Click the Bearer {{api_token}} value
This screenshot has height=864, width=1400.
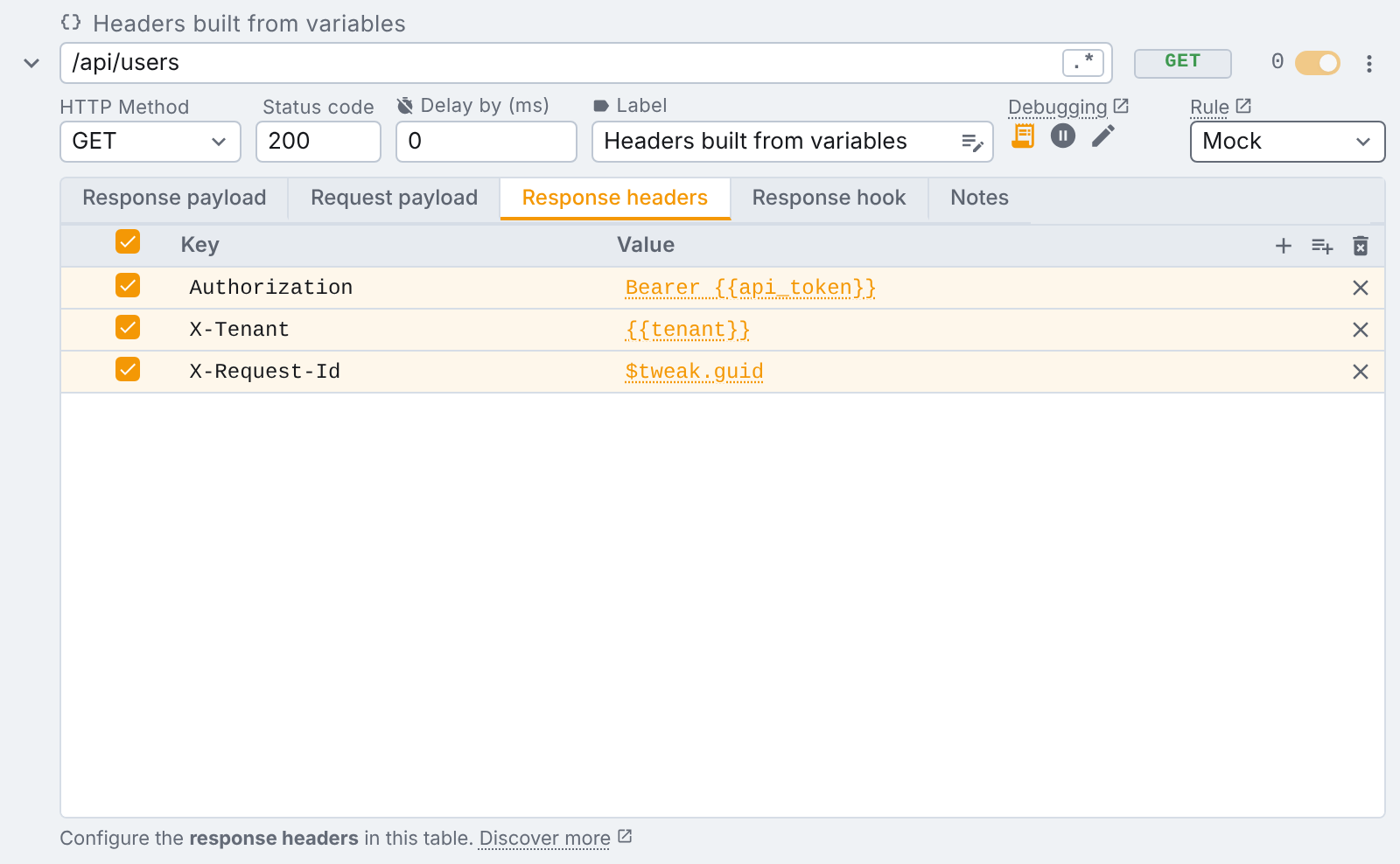click(751, 288)
